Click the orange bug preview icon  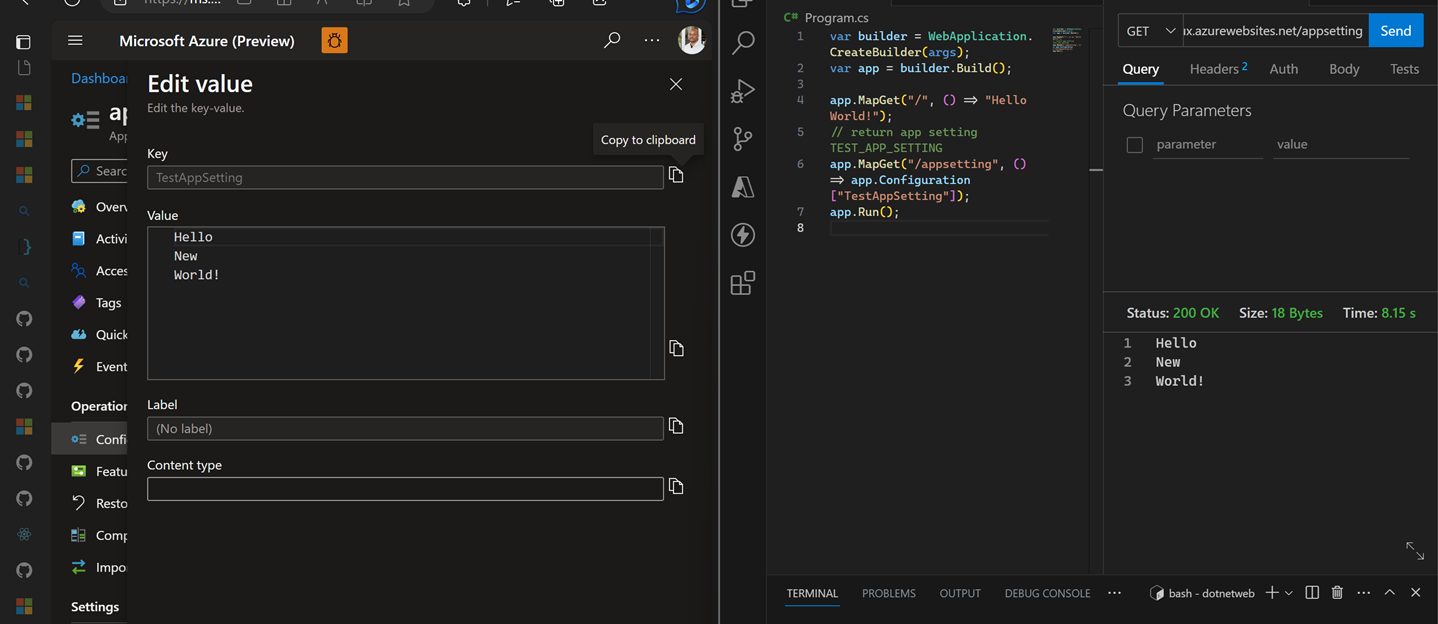tap(334, 41)
